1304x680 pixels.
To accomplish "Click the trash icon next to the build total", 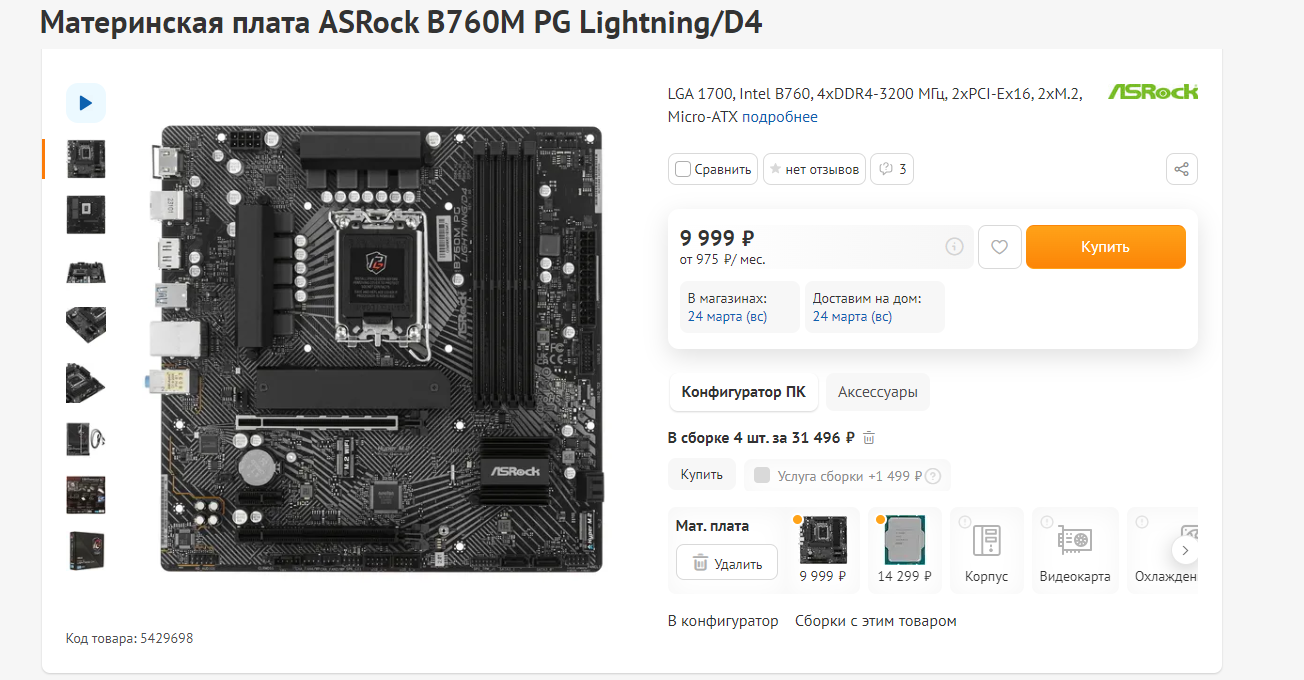I will 869,438.
